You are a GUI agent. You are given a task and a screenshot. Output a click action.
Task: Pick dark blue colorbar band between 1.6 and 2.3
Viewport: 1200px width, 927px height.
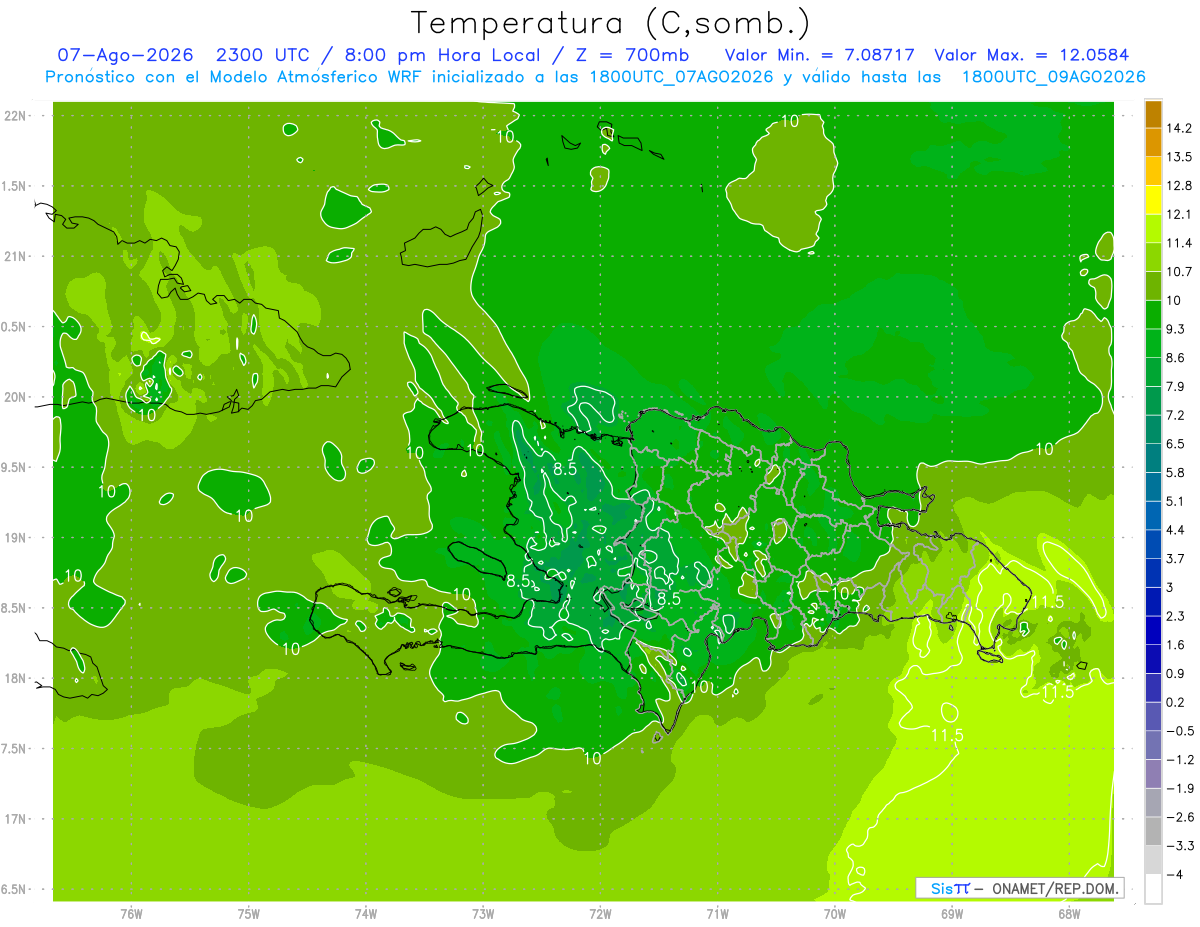coord(1153,630)
